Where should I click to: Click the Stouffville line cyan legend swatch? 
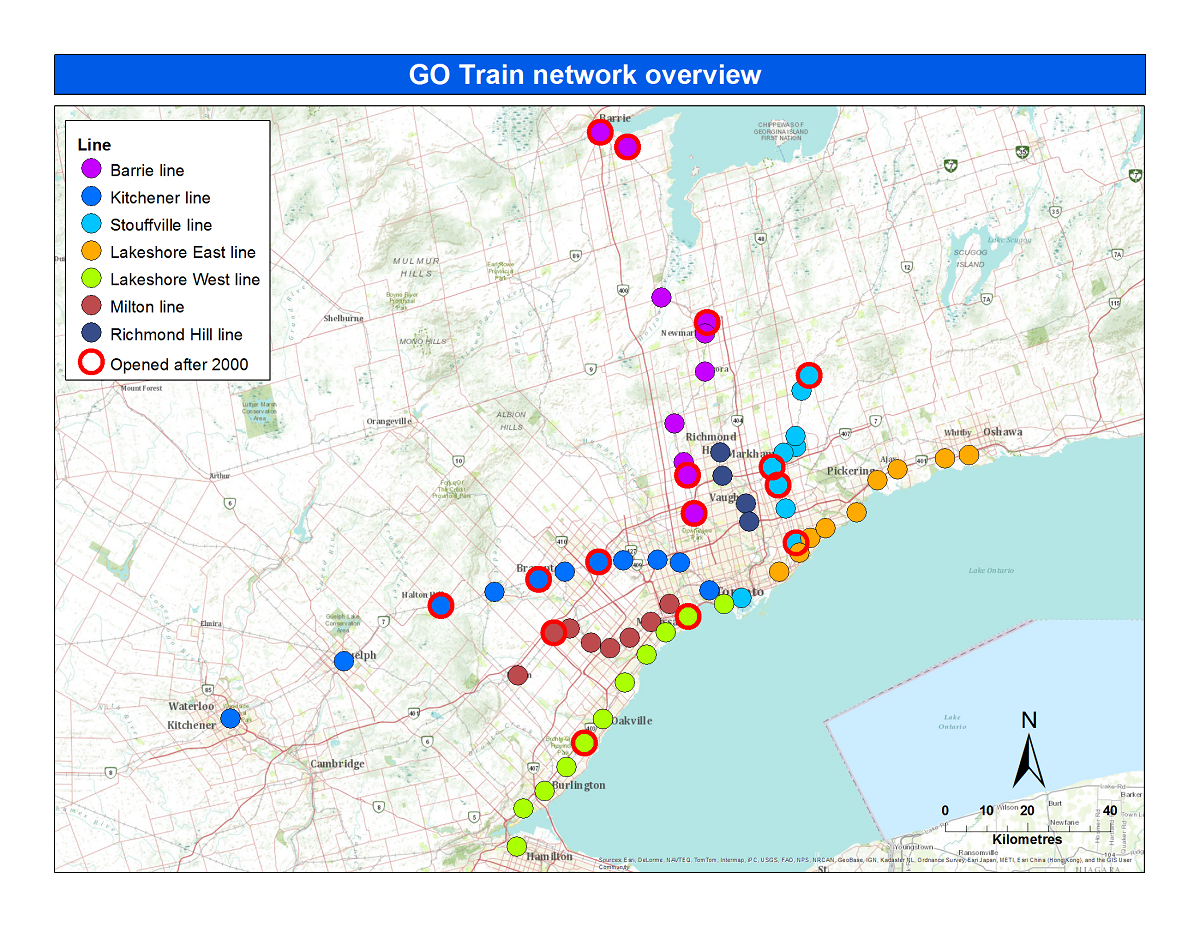click(90, 224)
